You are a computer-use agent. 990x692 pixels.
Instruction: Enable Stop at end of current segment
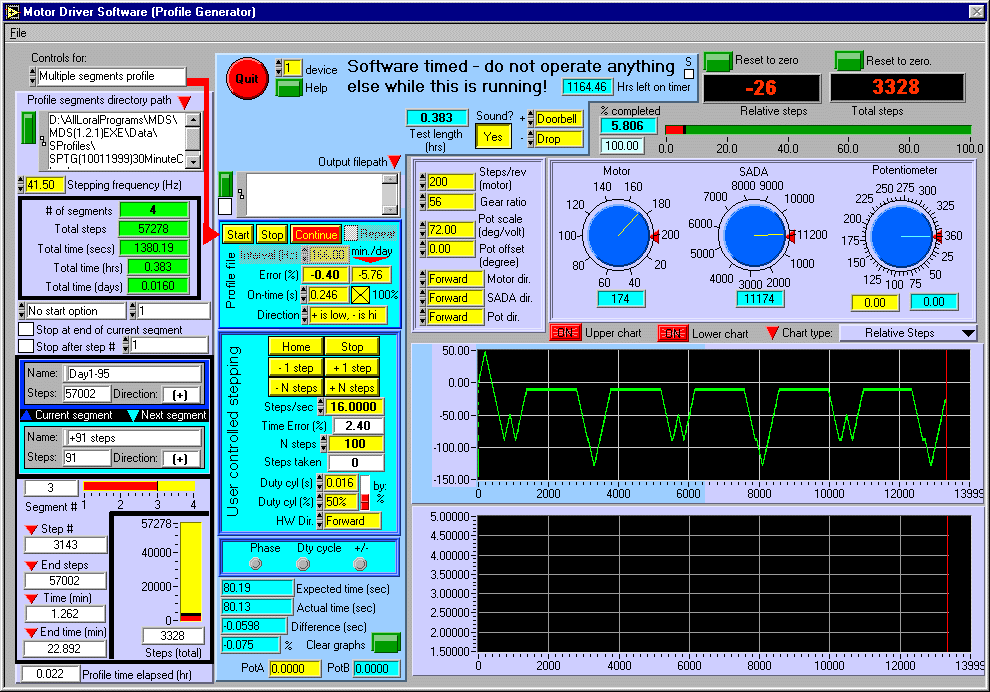click(26, 330)
